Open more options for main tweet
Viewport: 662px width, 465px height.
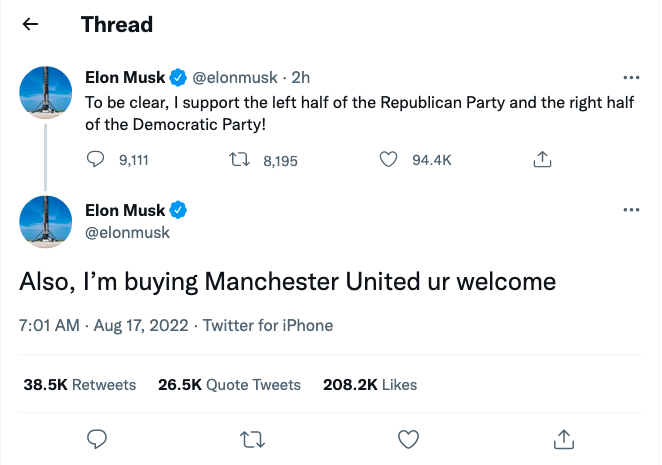(630, 210)
